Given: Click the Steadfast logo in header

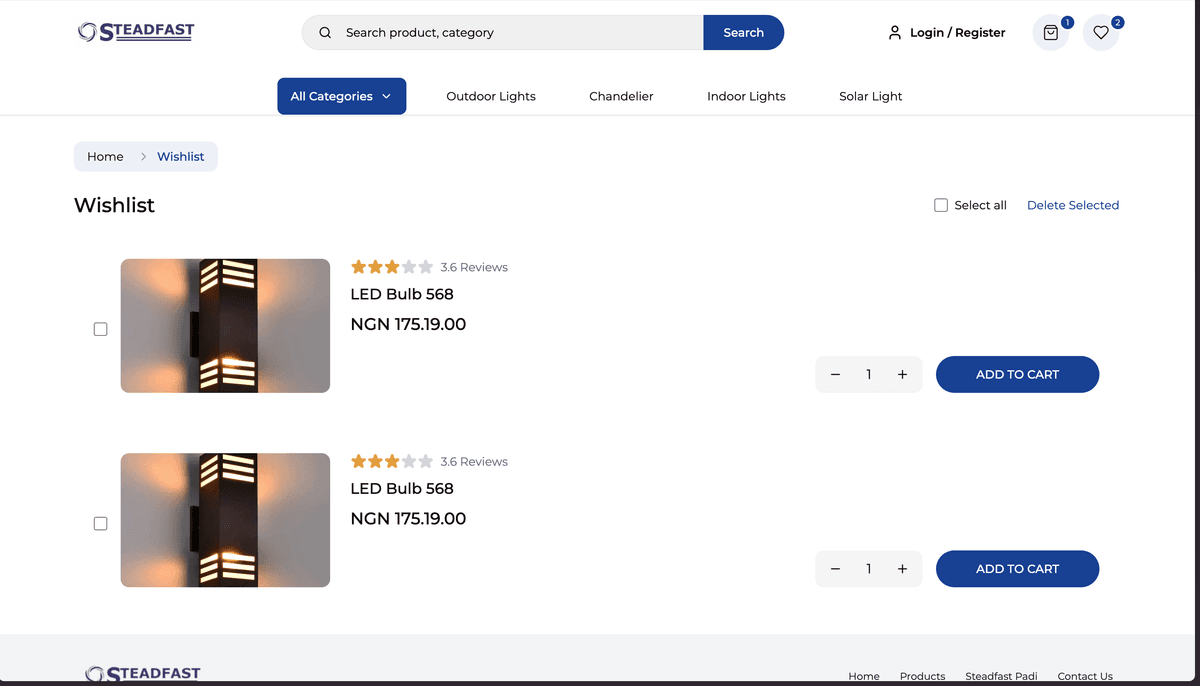Looking at the screenshot, I should [x=136, y=32].
